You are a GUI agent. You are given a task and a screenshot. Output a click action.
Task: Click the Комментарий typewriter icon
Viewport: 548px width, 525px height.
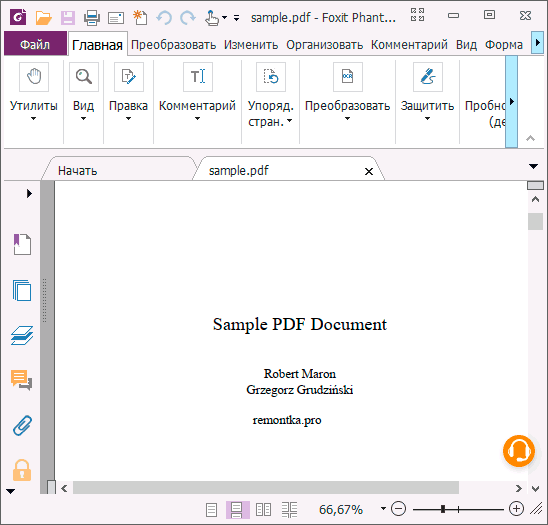198,77
